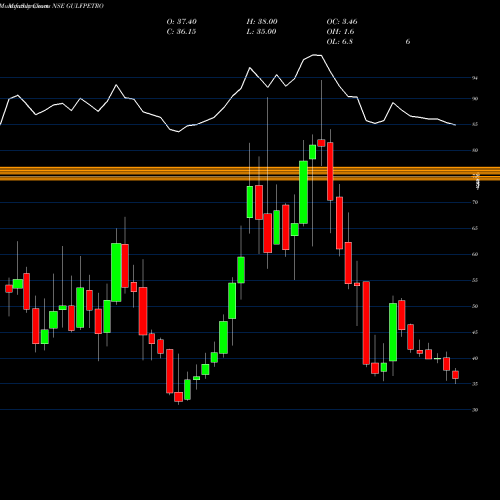This screenshot has width=500, height=500.
Task: Click the '55' price axis label
Action: click(x=475, y=280)
